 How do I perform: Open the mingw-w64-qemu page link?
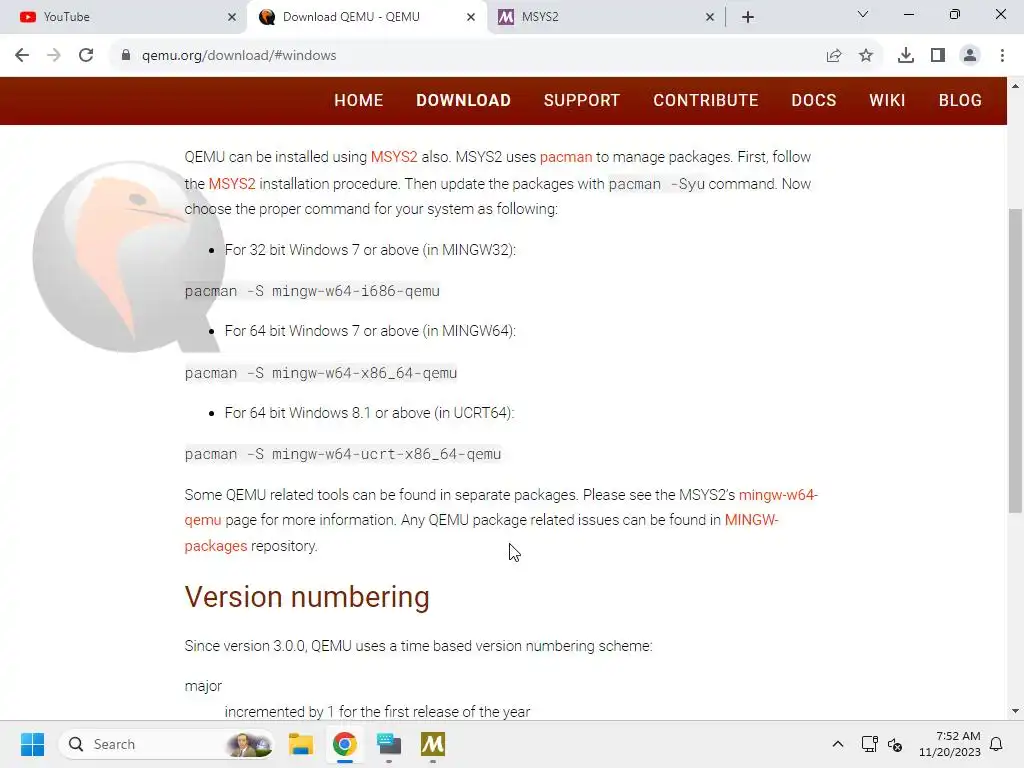(x=778, y=495)
